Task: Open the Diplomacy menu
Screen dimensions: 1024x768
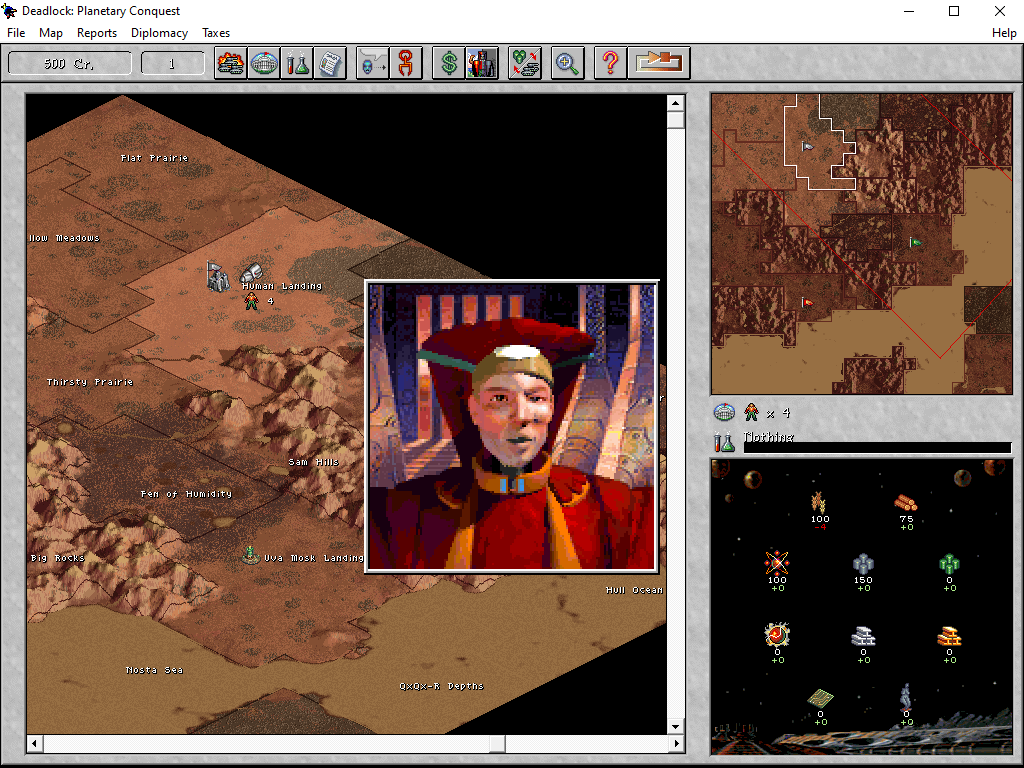Action: (159, 33)
